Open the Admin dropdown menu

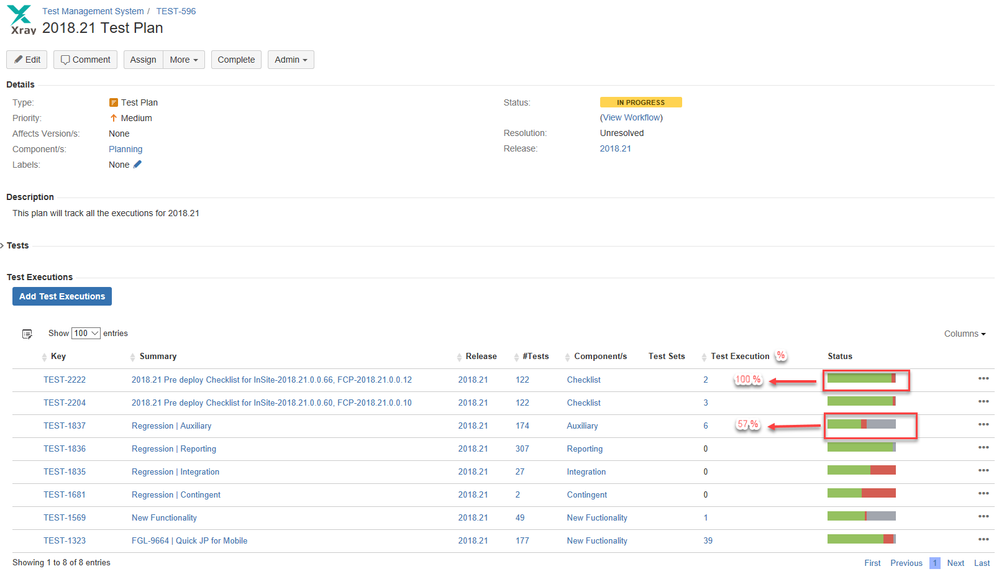coord(291,59)
